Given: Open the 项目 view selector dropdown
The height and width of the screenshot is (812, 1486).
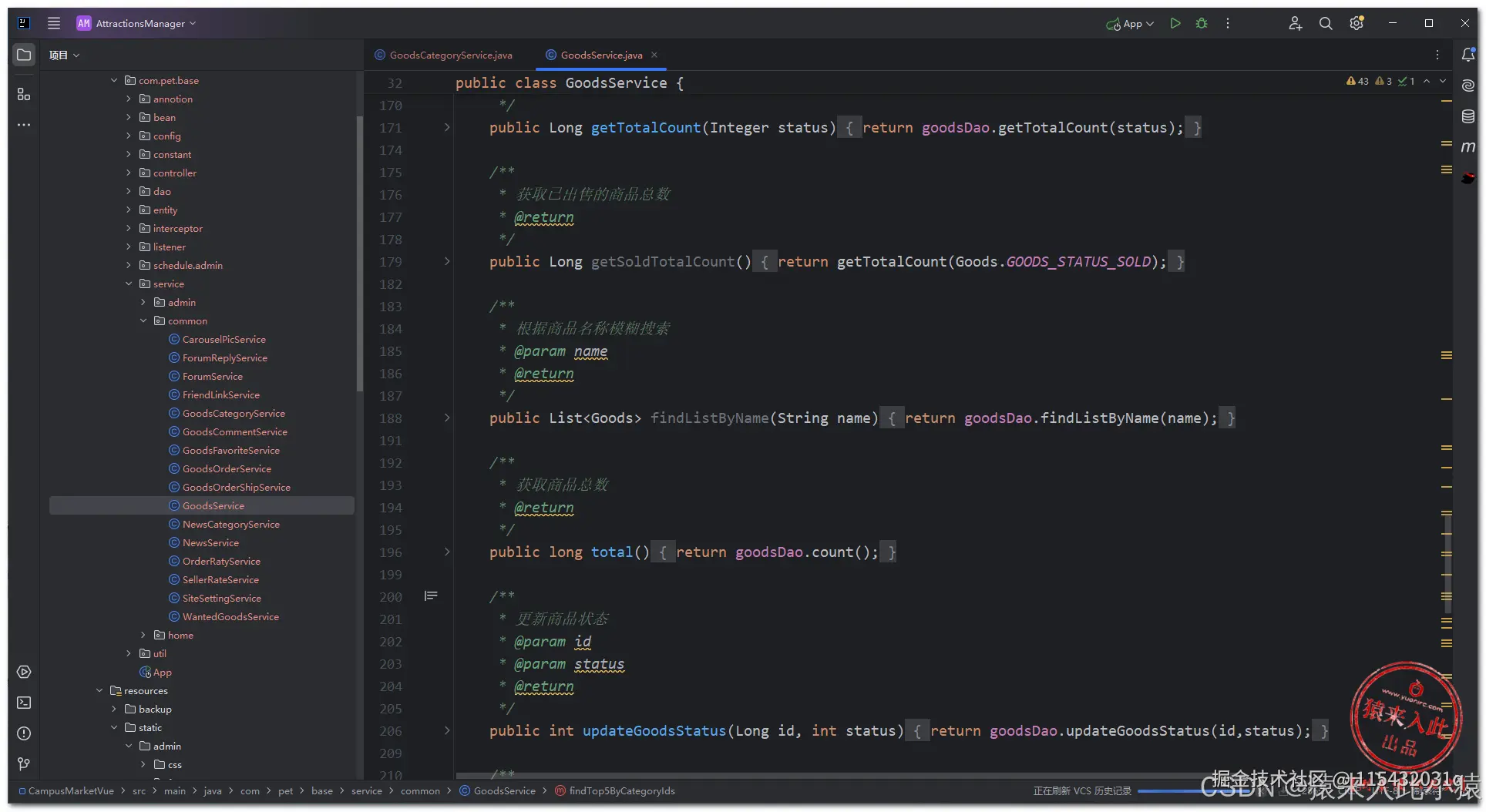Looking at the screenshot, I should click(x=64, y=55).
